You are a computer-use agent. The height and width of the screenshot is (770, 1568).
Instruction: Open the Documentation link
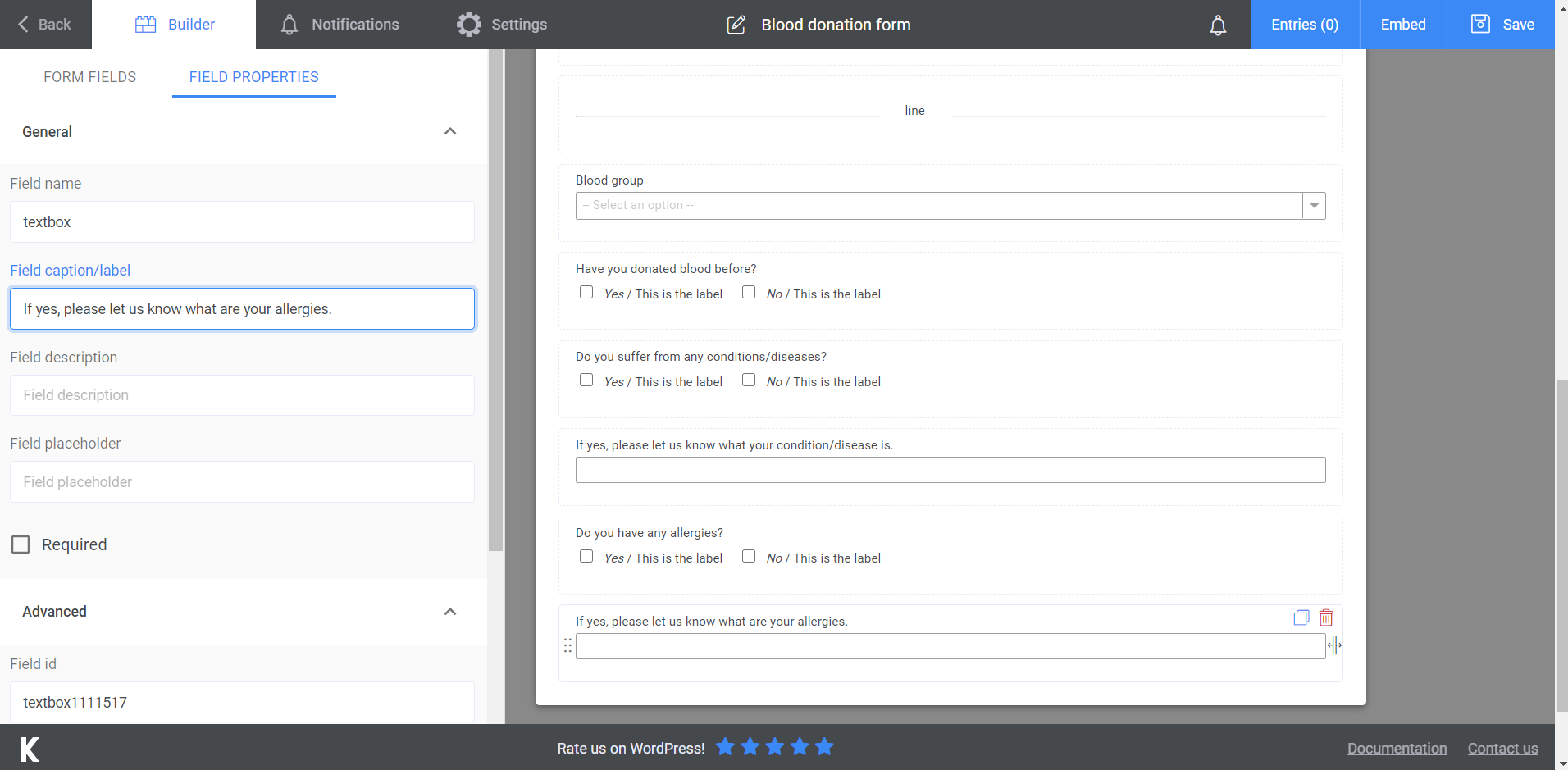point(1397,748)
